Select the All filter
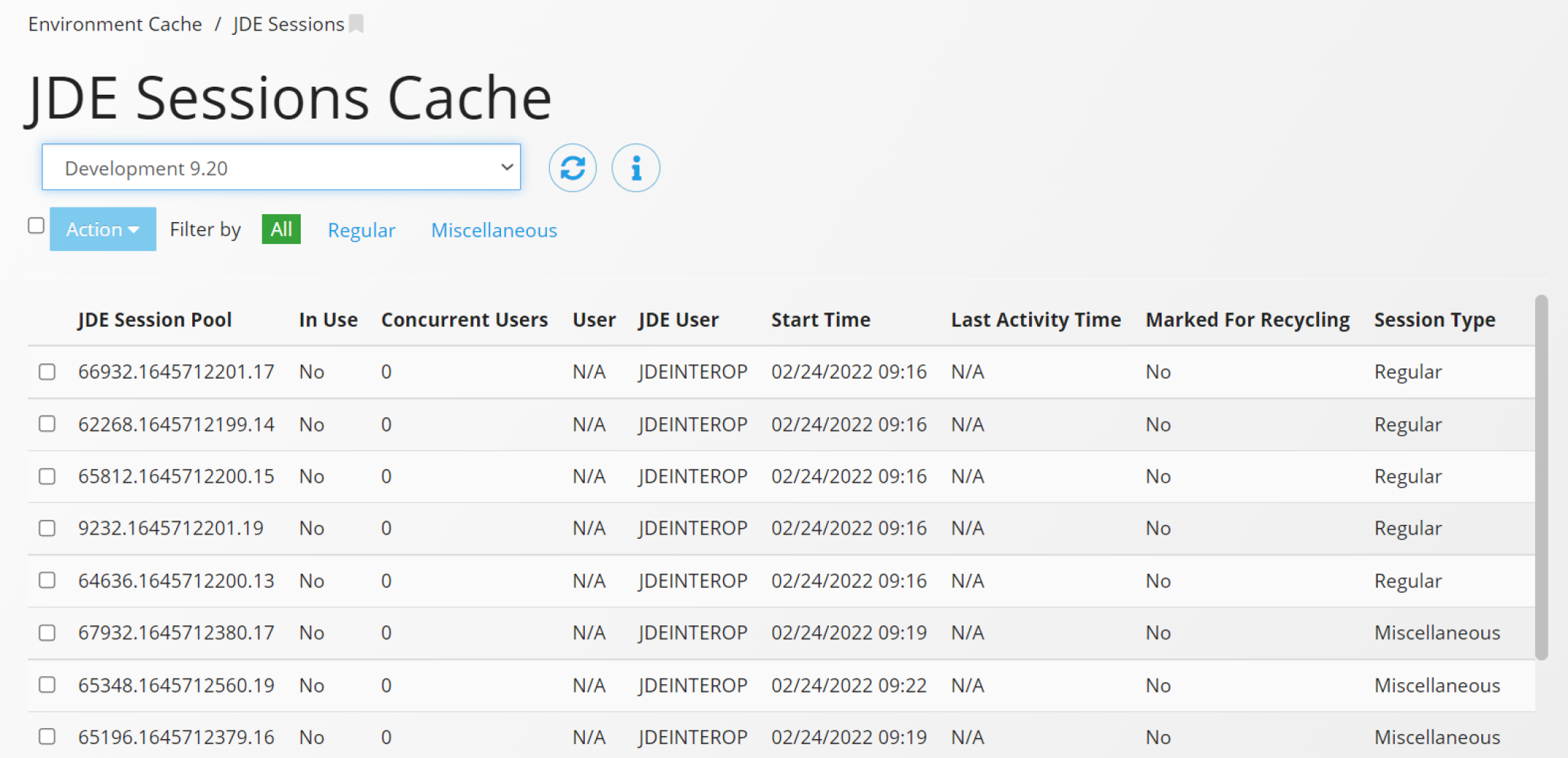Screen dimensions: 1568x758 coord(281,229)
